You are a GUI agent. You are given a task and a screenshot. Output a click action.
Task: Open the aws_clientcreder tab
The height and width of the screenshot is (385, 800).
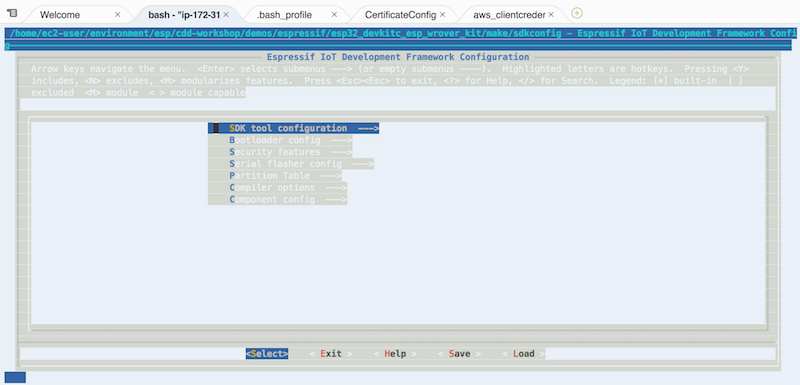tap(509, 15)
